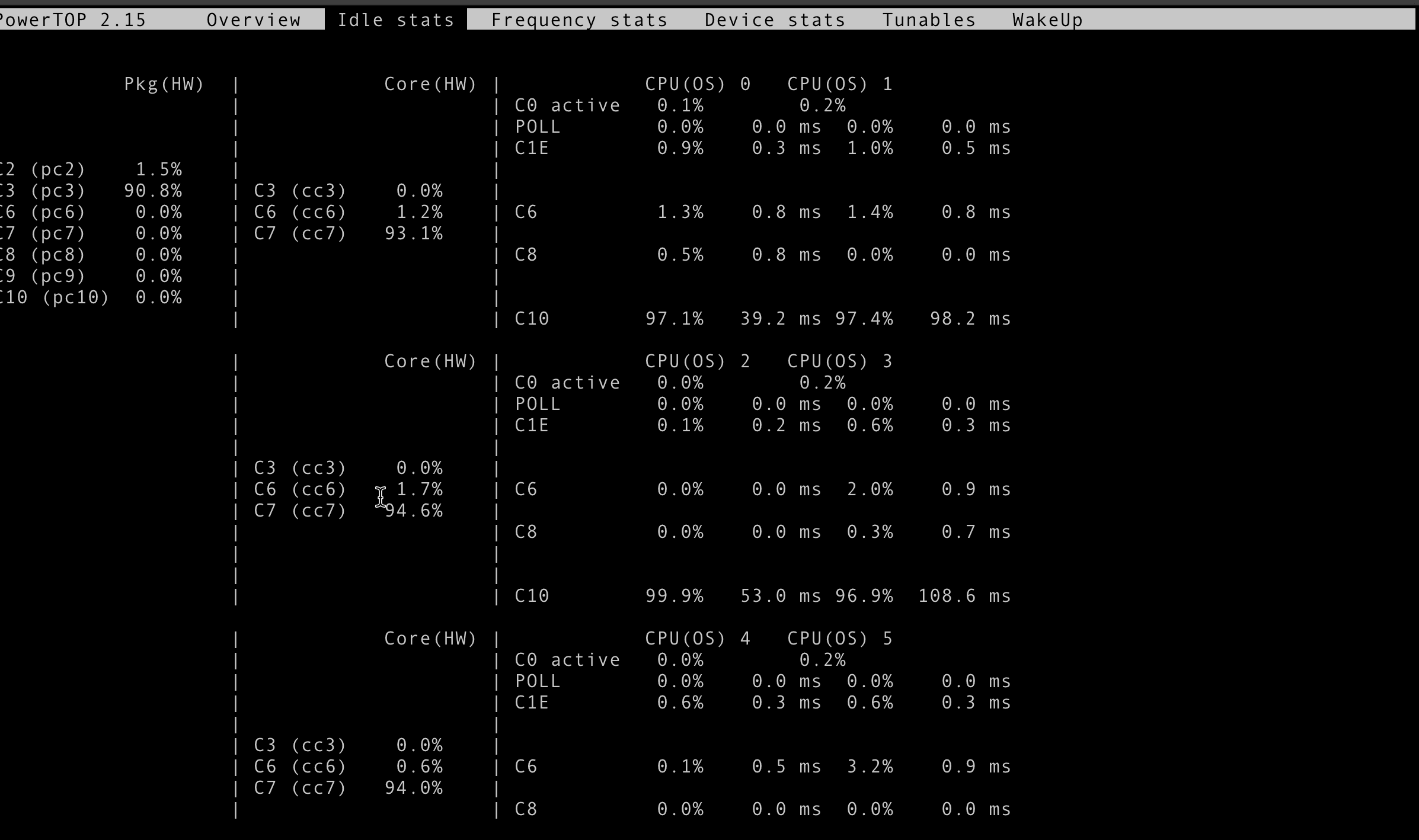Click the cc6 1.7% core value
Image resolution: width=1419 pixels, height=840 pixels.
coord(420,489)
